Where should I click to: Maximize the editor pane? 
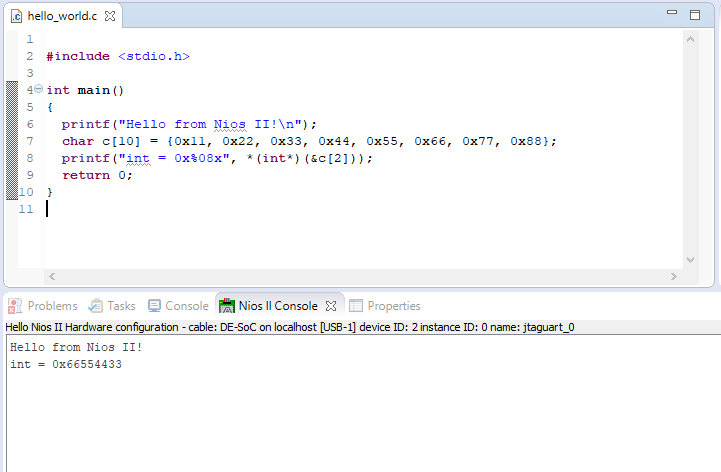pyautogui.click(x=695, y=15)
